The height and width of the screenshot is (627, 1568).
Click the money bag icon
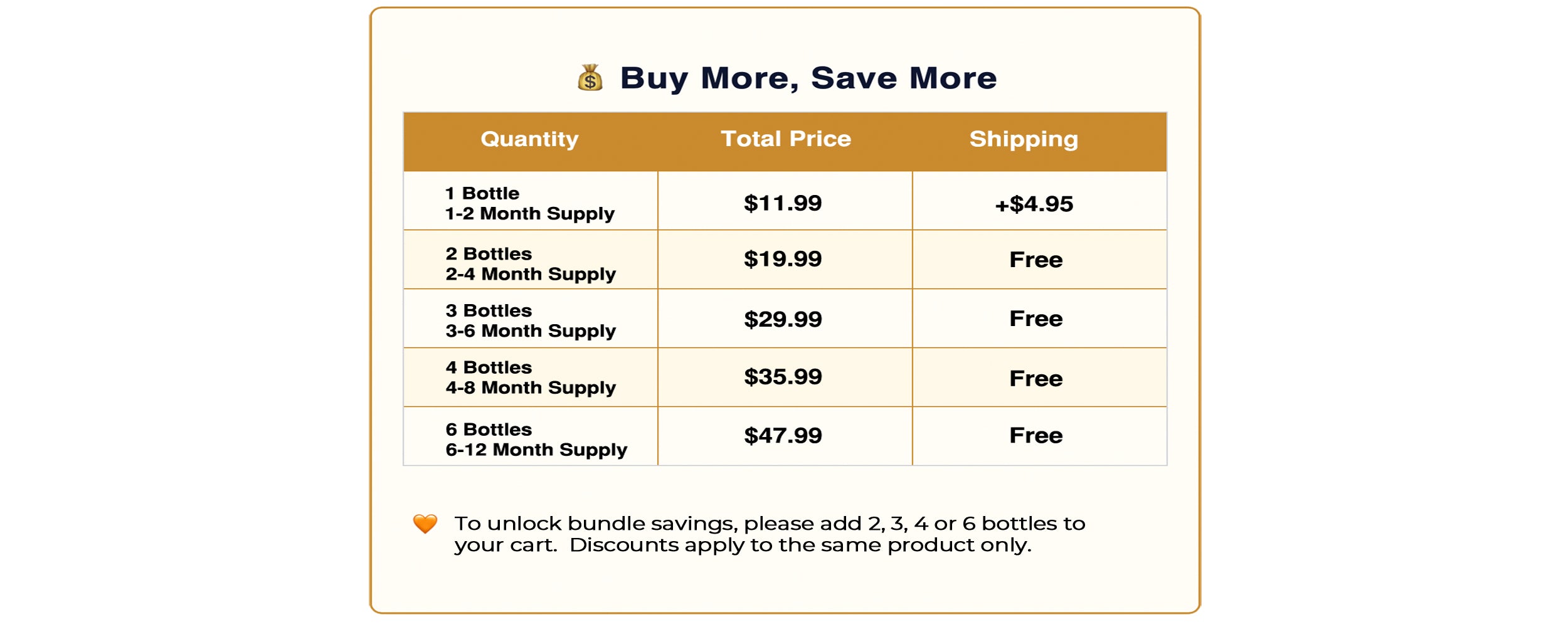(590, 78)
